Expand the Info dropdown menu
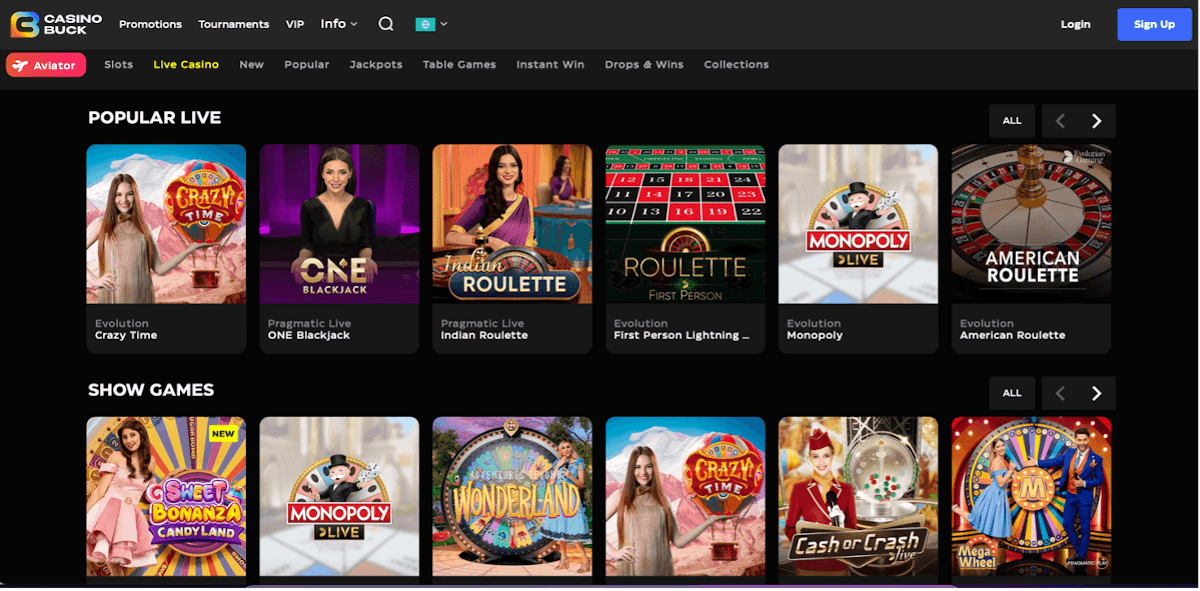The image size is (1200, 591). 338,24
